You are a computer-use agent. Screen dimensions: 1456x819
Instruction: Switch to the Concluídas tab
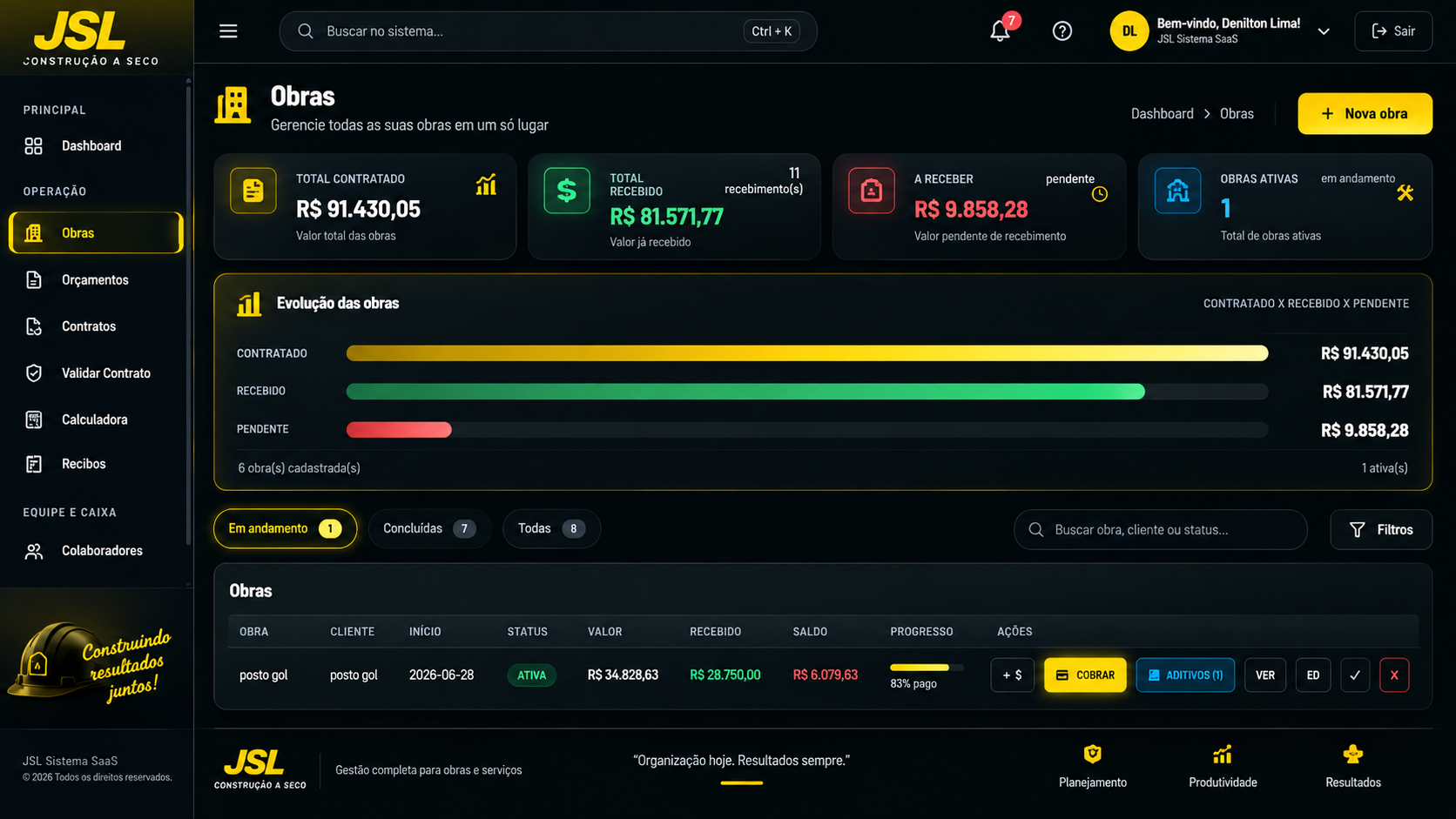[x=429, y=528]
